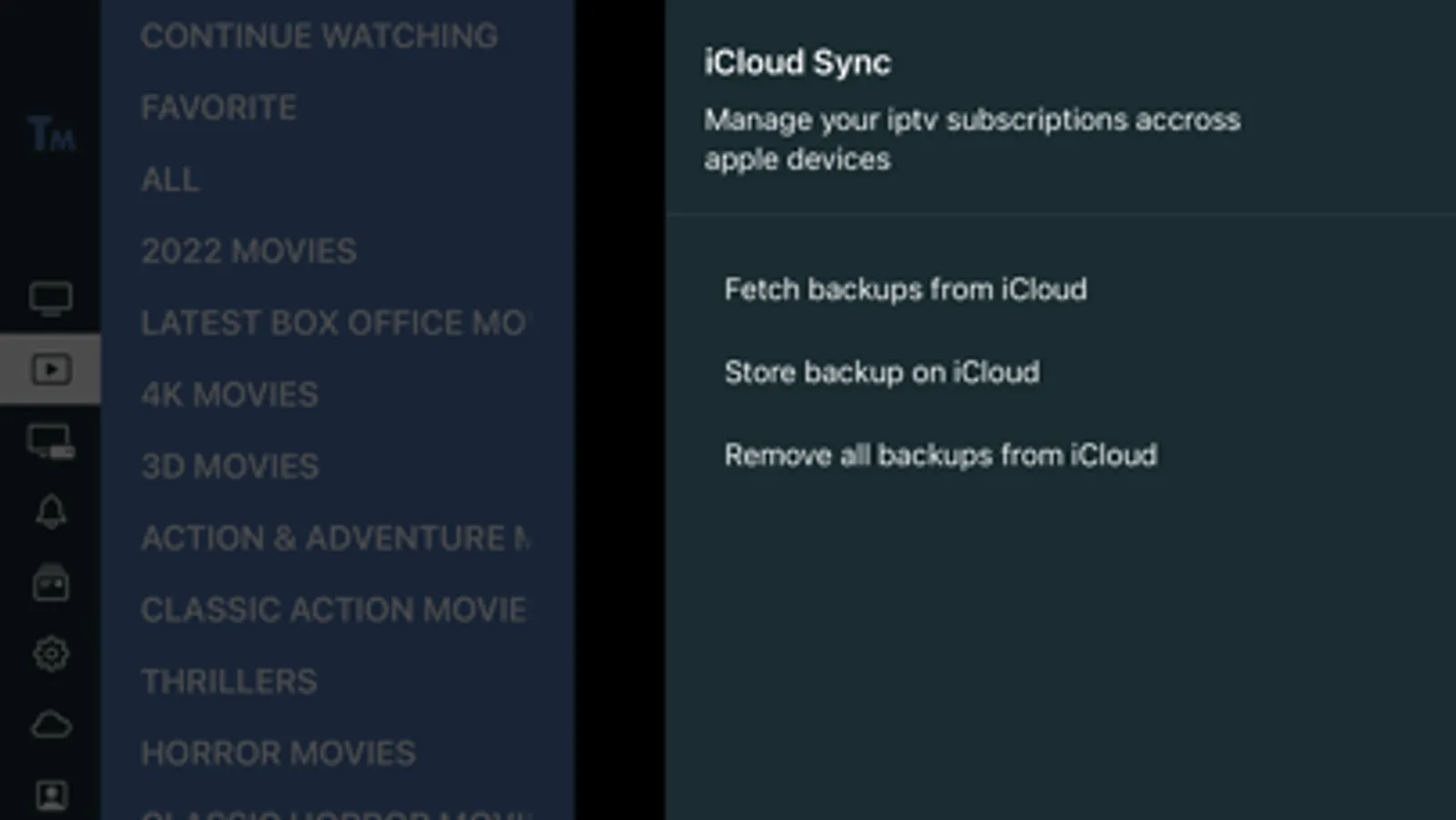1456x820 pixels.
Task: Open the Live TV monitor icon
Action: (50, 299)
